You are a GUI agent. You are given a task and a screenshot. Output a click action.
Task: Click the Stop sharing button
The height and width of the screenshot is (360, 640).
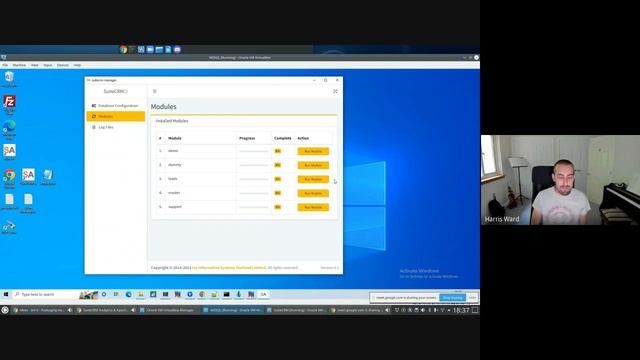[452, 298]
